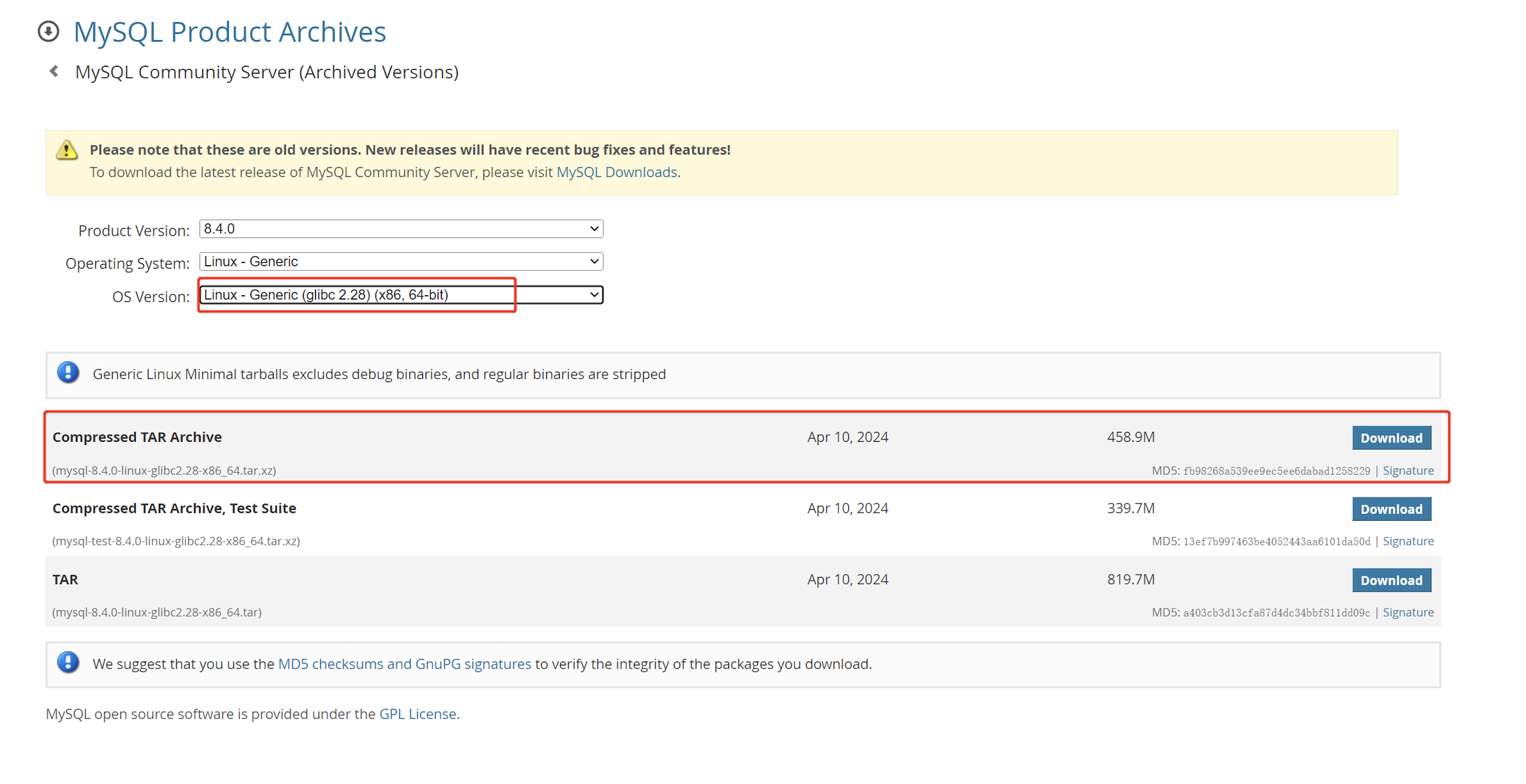
Task: Click the Product Version label
Action: (134, 231)
